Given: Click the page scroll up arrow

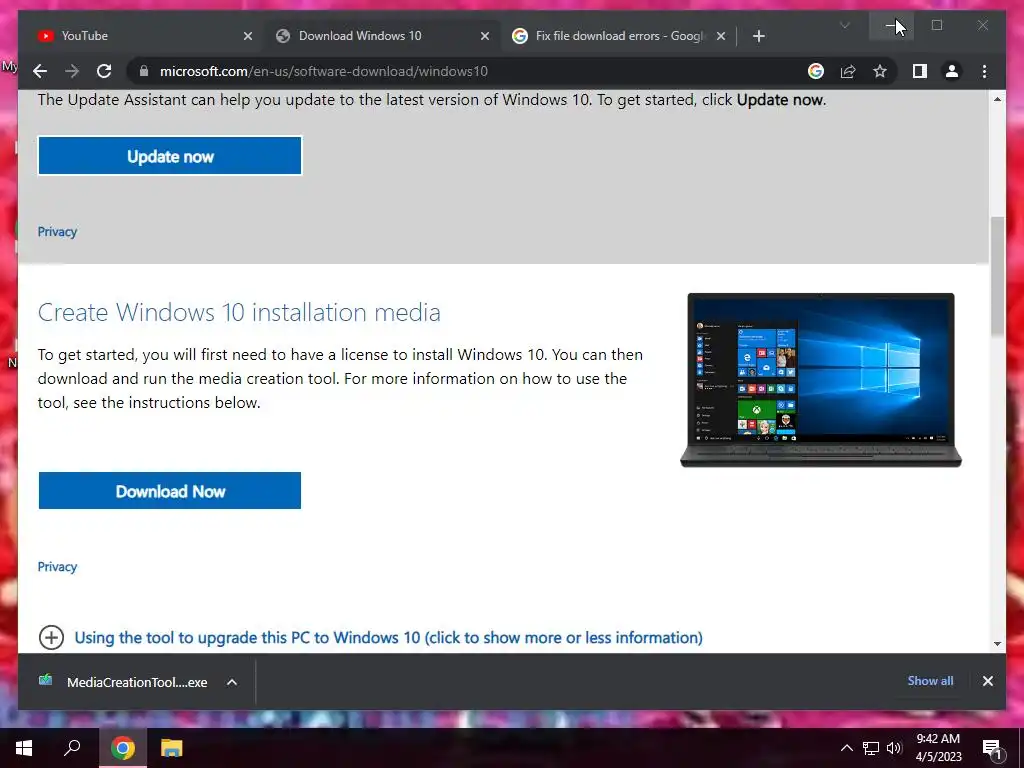Looking at the screenshot, I should tap(997, 99).
